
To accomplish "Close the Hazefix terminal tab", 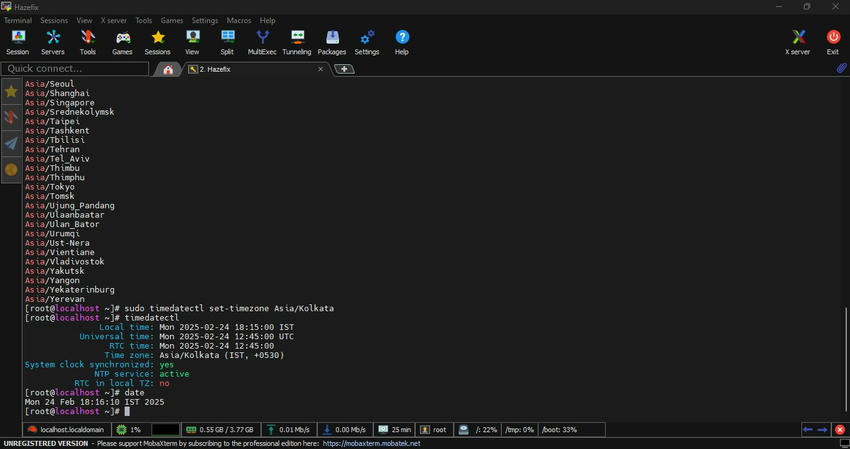I will point(321,69).
